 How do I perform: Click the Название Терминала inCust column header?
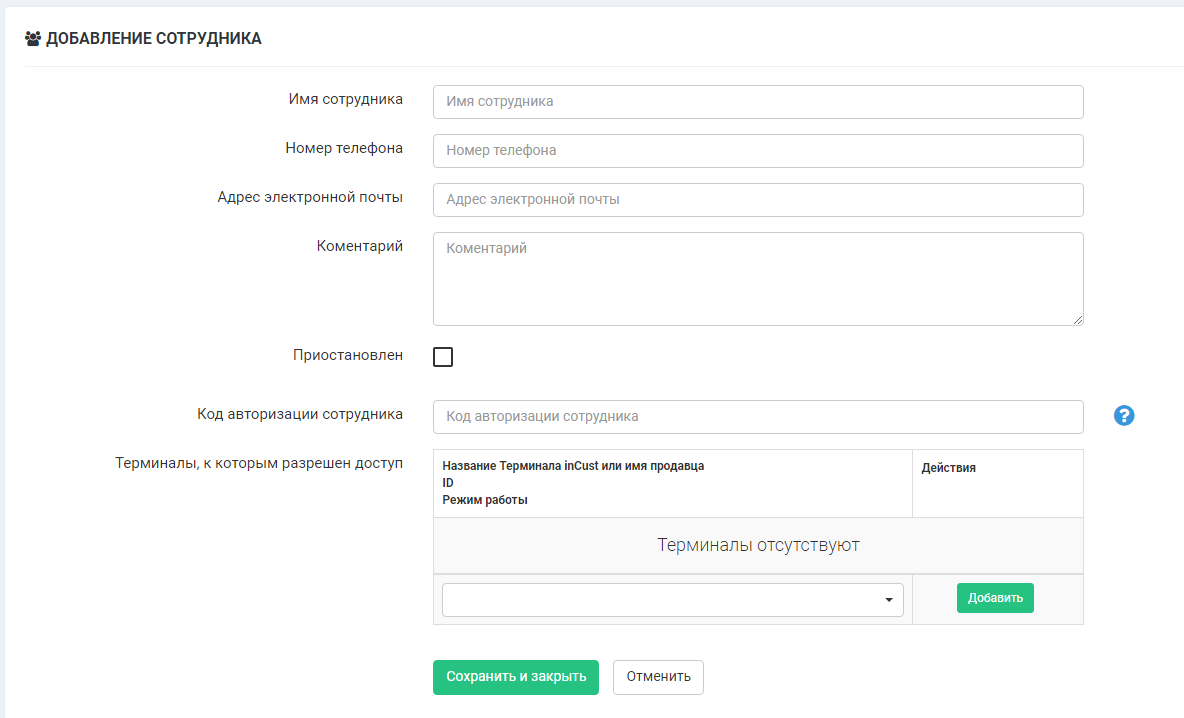[573, 466]
